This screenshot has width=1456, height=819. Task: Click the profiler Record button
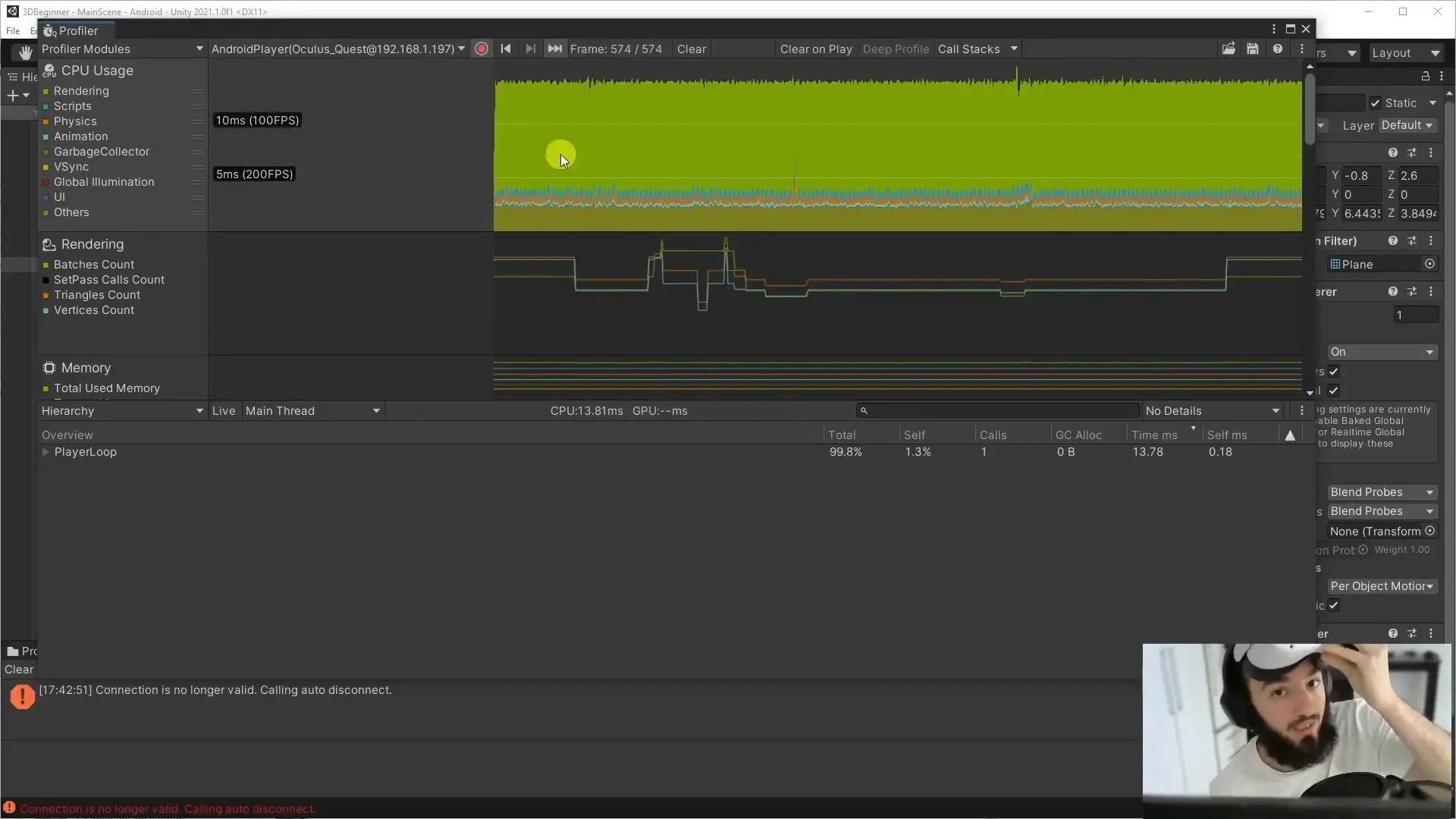[481, 49]
